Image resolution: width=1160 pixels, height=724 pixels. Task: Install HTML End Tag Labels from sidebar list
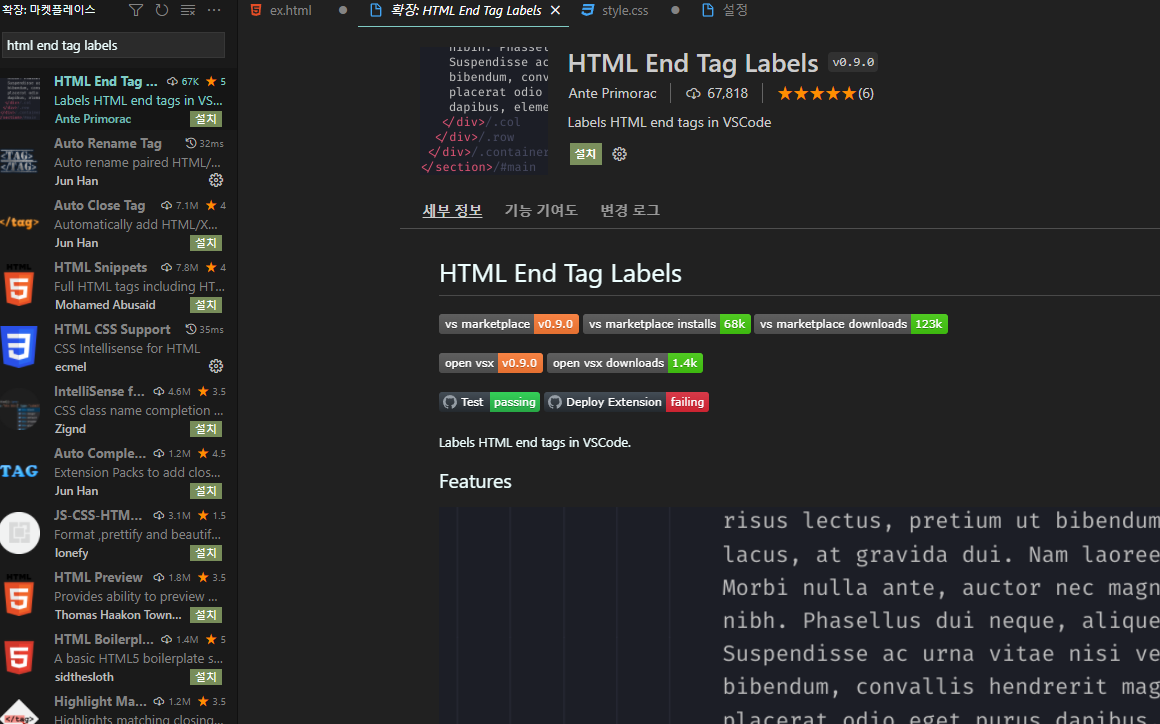pyautogui.click(x=206, y=118)
